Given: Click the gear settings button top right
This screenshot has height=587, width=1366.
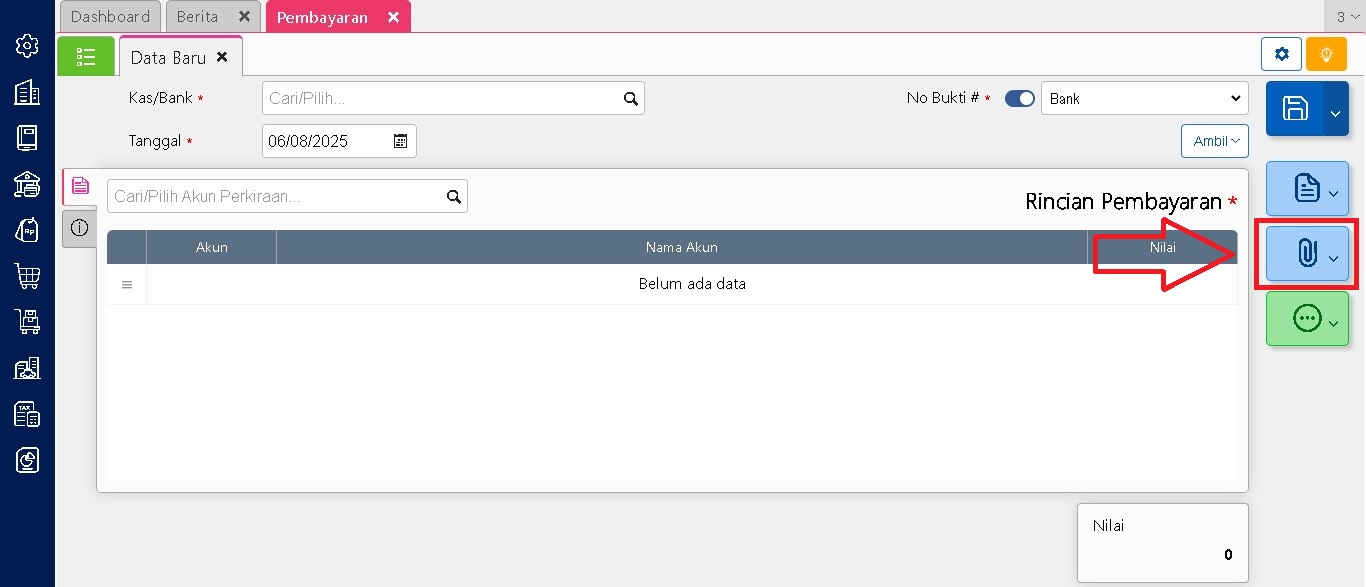Looking at the screenshot, I should pyautogui.click(x=1281, y=54).
